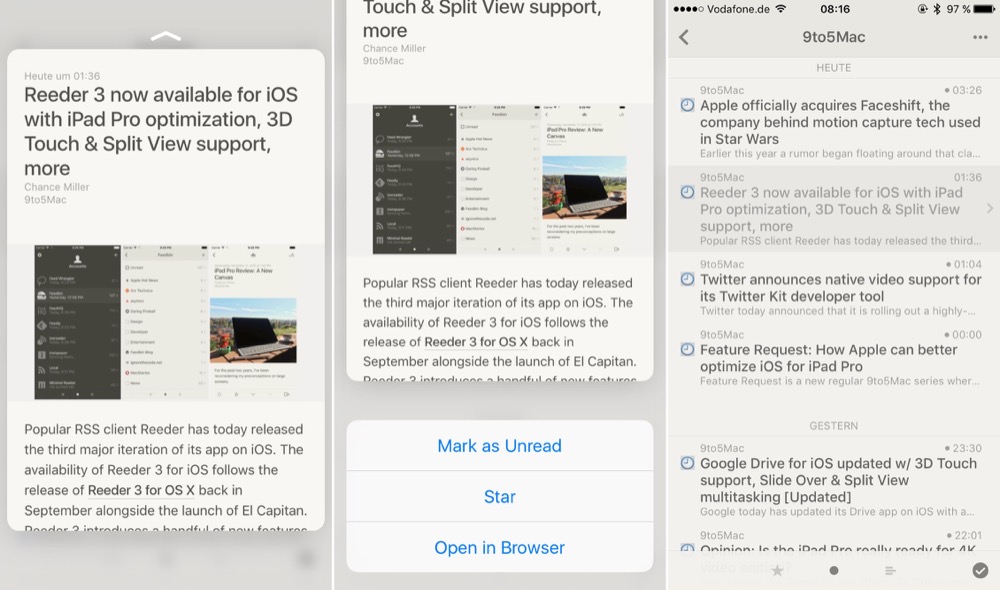Open the chevron on selected Reeder 3 row
Viewport: 1000px width, 590px height.
pos(989,209)
